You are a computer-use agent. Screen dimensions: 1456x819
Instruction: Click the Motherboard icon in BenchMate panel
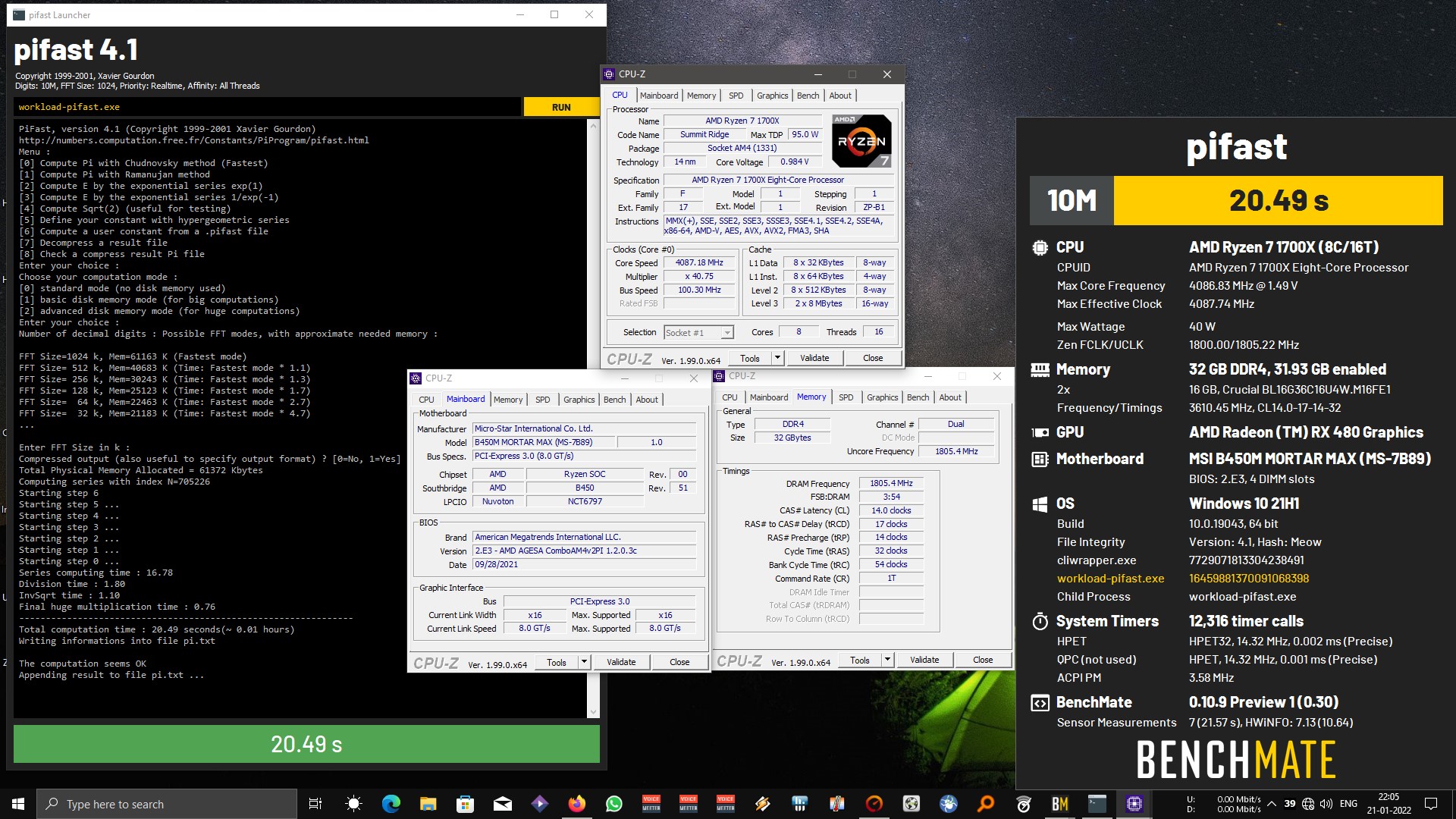point(1040,459)
